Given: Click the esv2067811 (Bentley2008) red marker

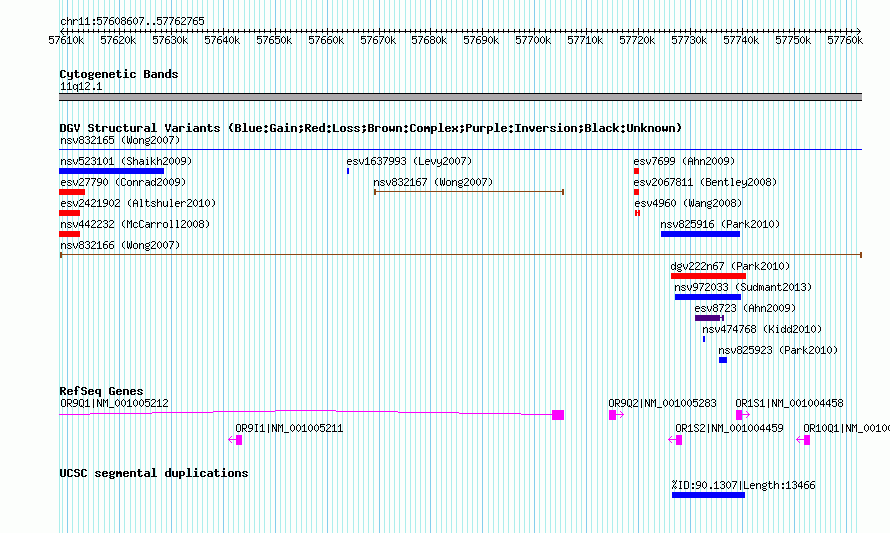Looking at the screenshot, I should pyautogui.click(x=636, y=192).
